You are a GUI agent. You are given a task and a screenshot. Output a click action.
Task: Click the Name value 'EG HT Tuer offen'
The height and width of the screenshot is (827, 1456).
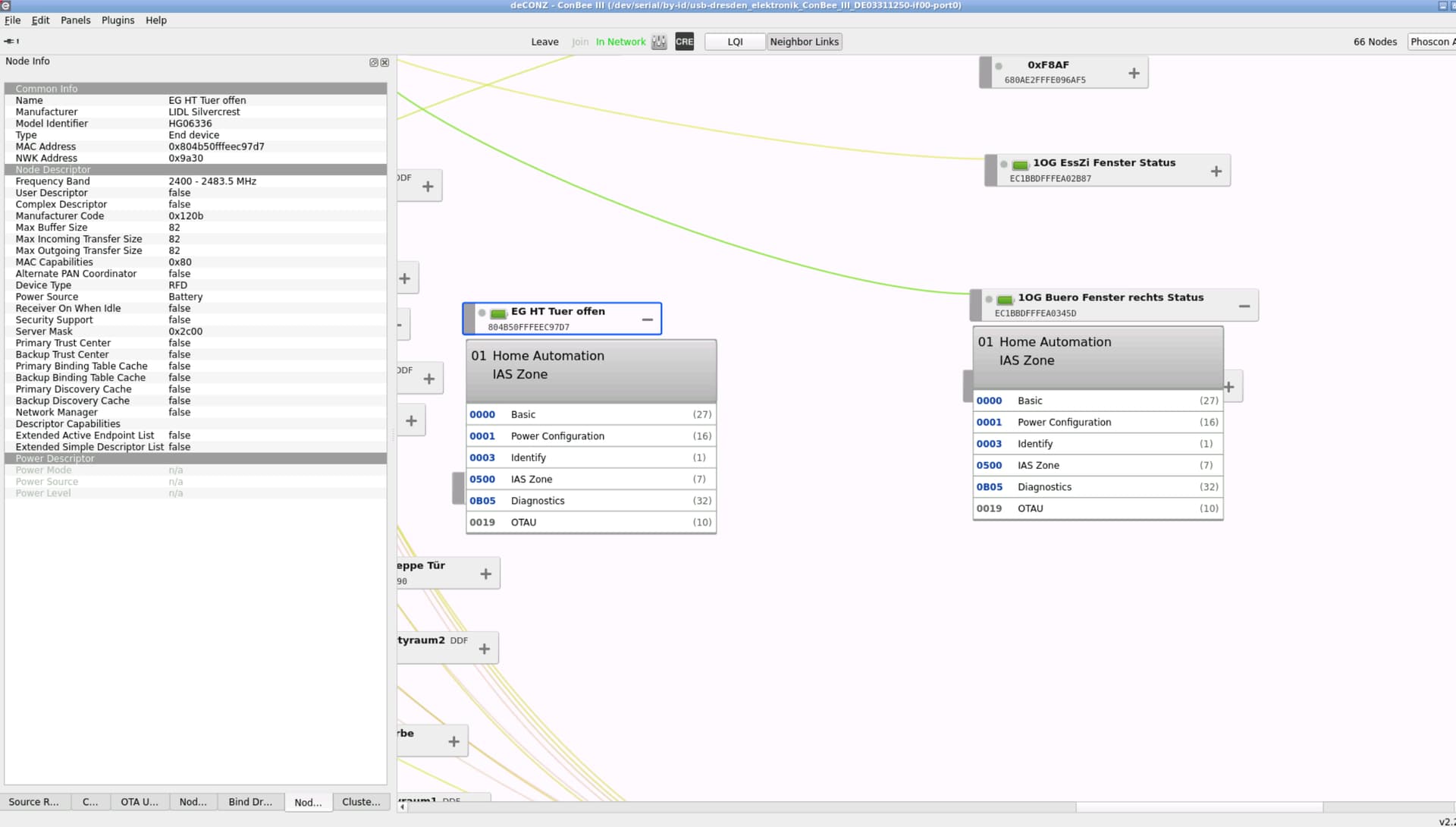pyautogui.click(x=207, y=100)
